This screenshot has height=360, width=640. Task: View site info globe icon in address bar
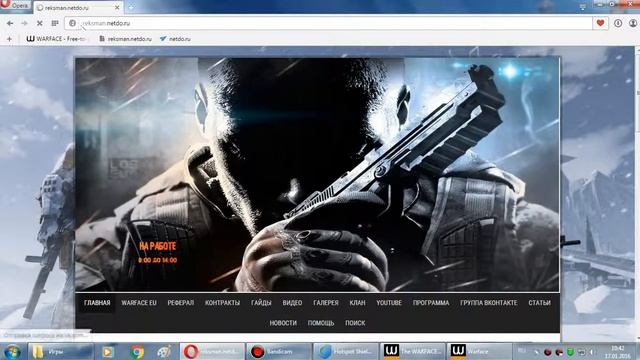point(72,23)
